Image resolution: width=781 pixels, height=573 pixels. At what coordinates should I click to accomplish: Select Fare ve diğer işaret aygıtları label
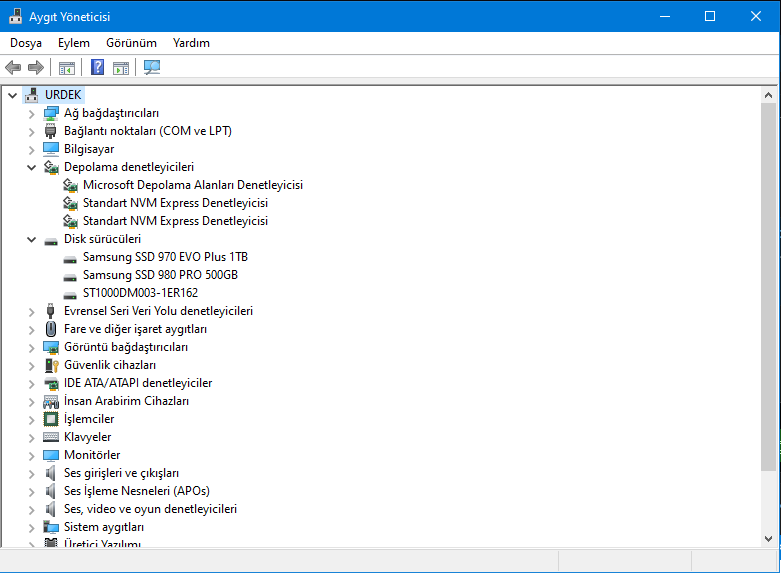[x=135, y=329]
